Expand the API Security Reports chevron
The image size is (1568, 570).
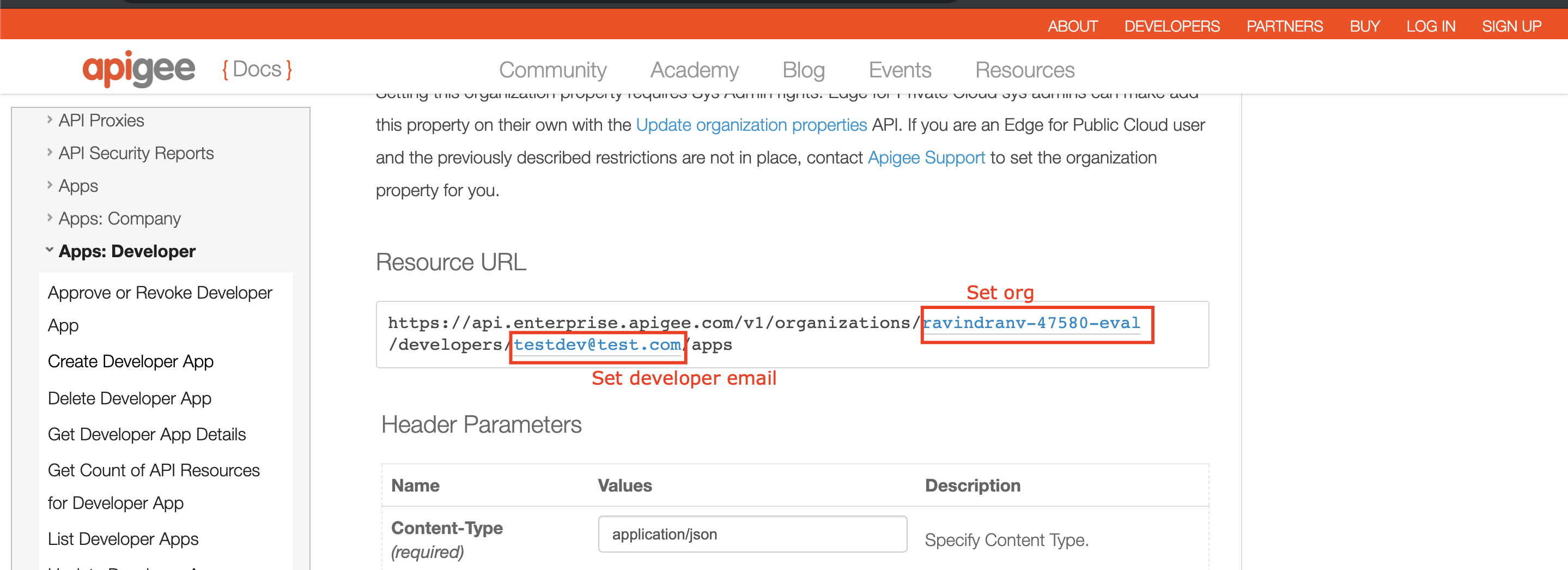(50, 152)
